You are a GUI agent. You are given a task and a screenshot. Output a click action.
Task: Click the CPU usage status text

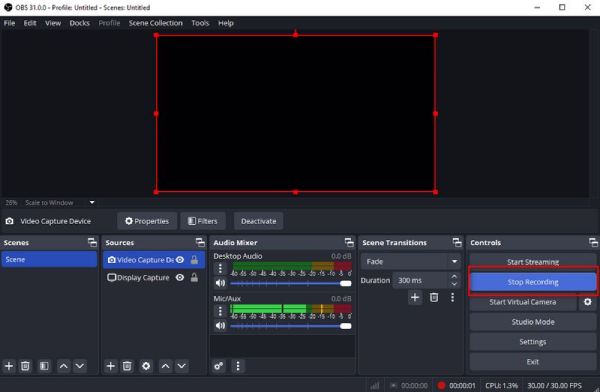point(501,385)
